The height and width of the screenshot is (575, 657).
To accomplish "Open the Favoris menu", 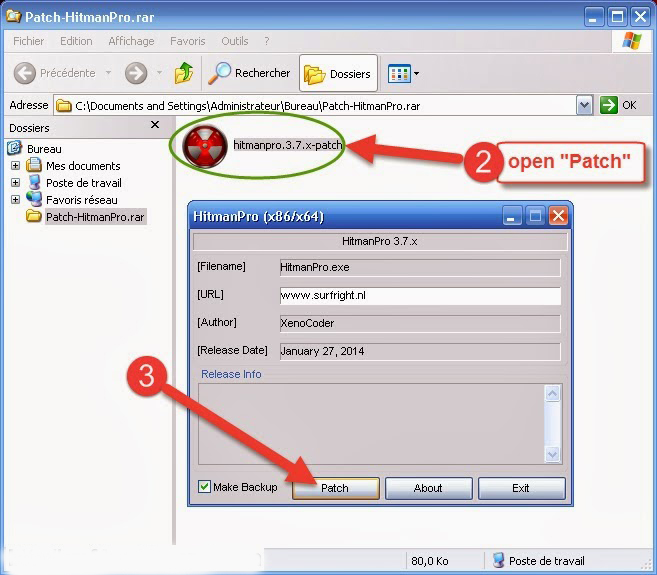I will tap(188, 41).
